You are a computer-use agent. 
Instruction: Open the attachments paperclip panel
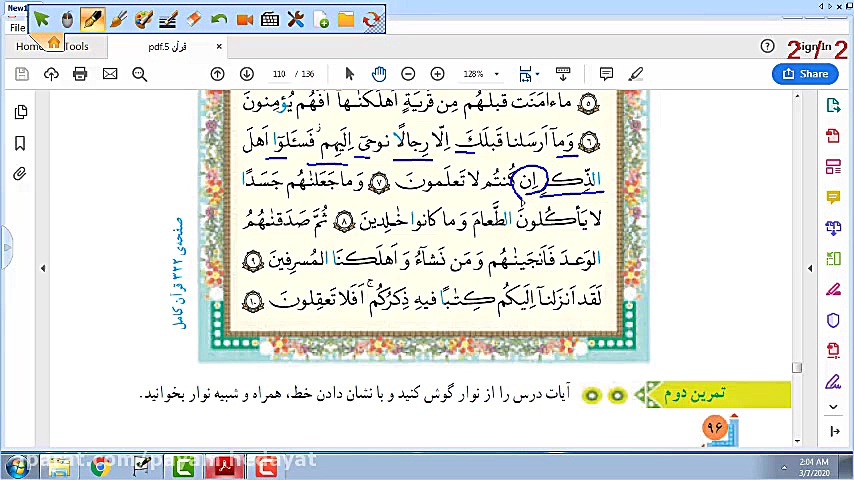pos(20,174)
